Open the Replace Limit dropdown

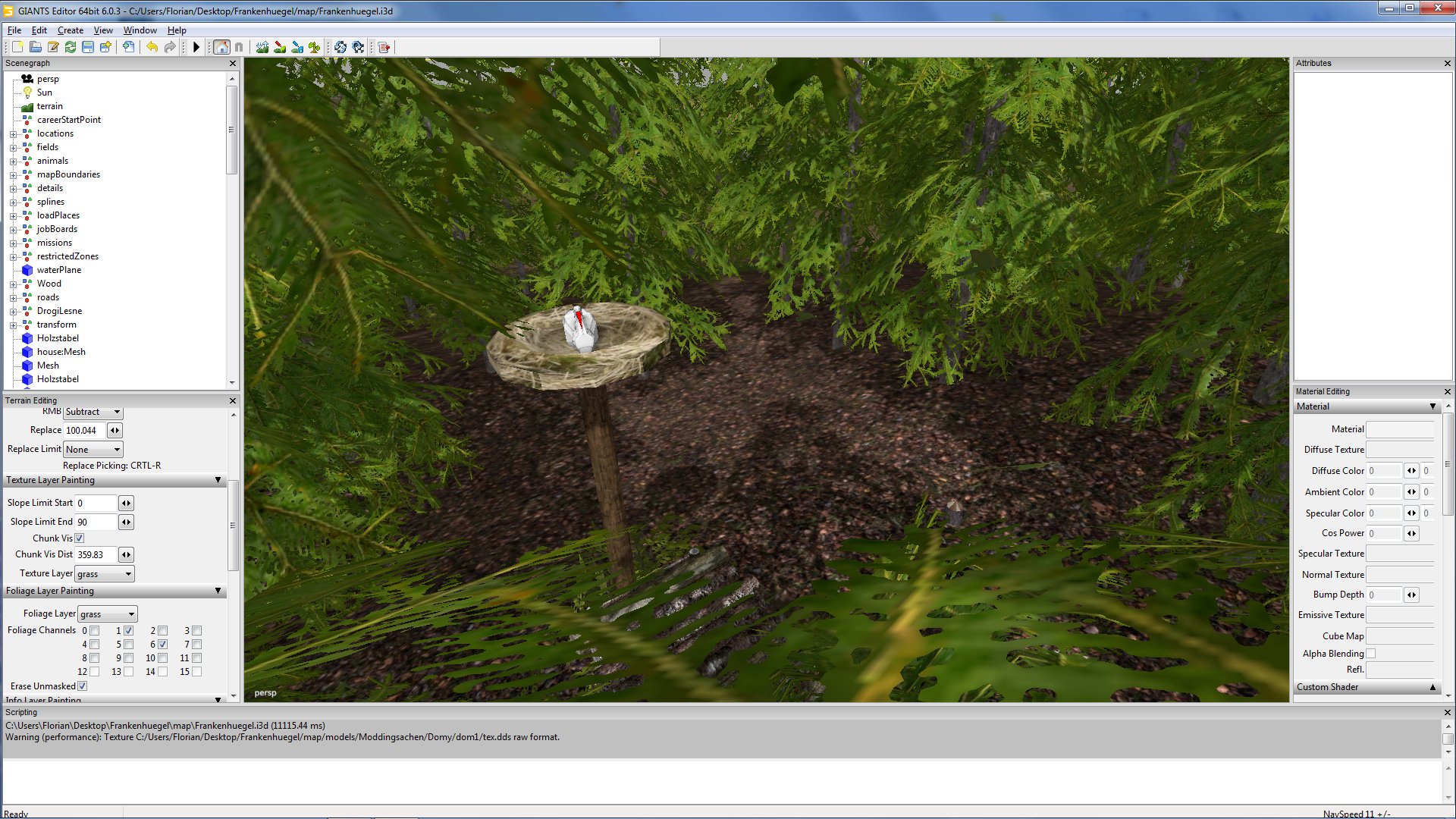click(x=93, y=450)
